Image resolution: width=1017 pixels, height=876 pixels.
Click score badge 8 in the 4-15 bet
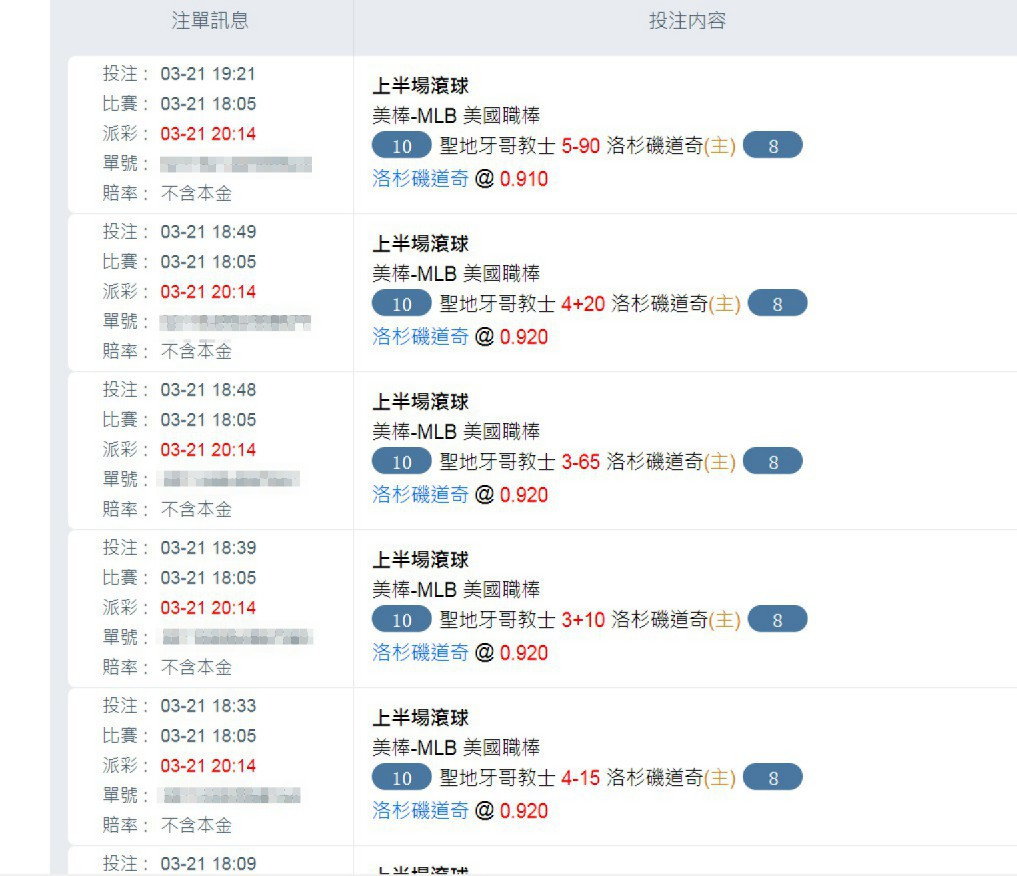[x=772, y=777]
